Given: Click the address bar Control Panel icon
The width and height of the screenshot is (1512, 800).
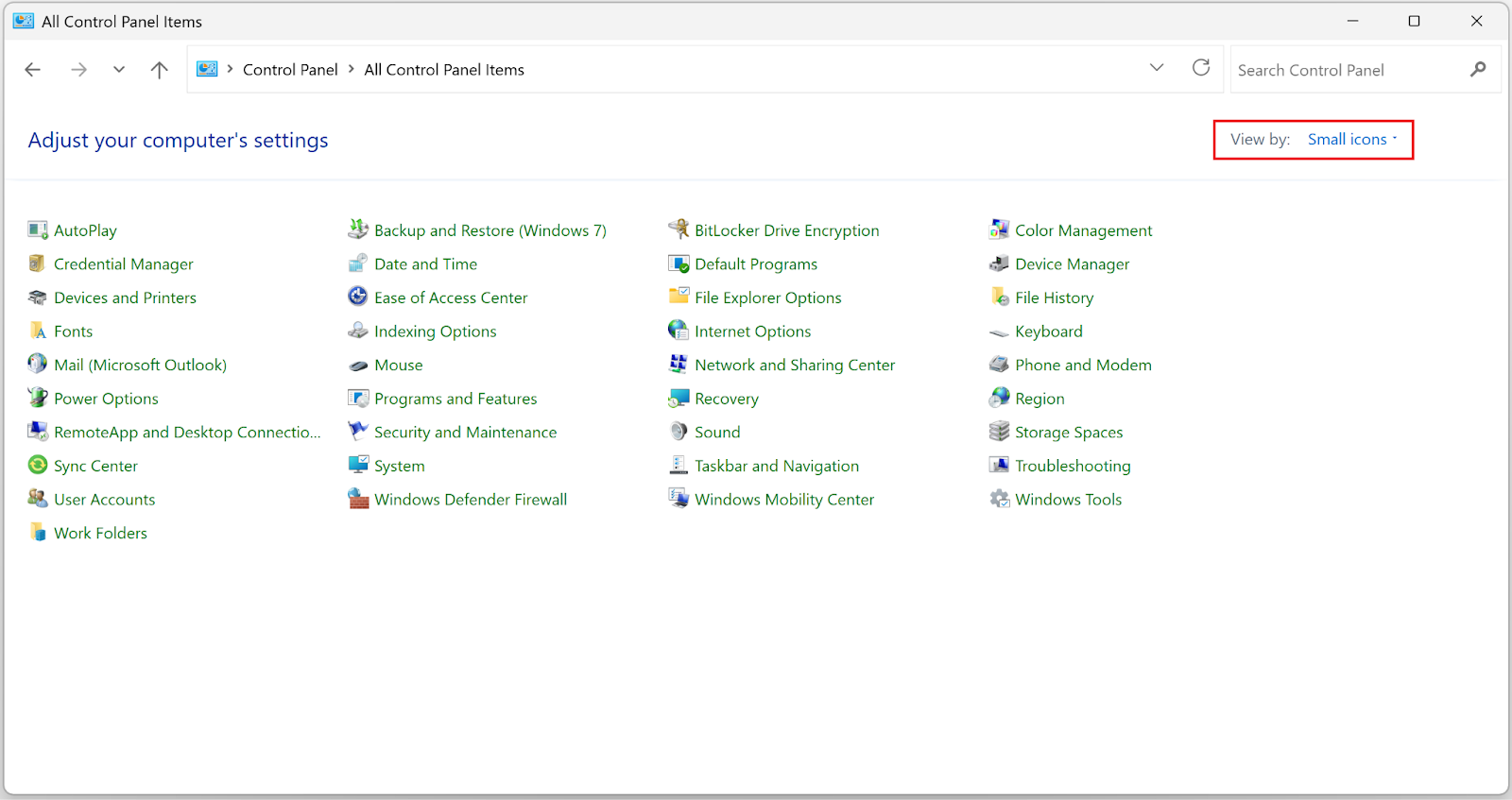Looking at the screenshot, I should click(207, 69).
